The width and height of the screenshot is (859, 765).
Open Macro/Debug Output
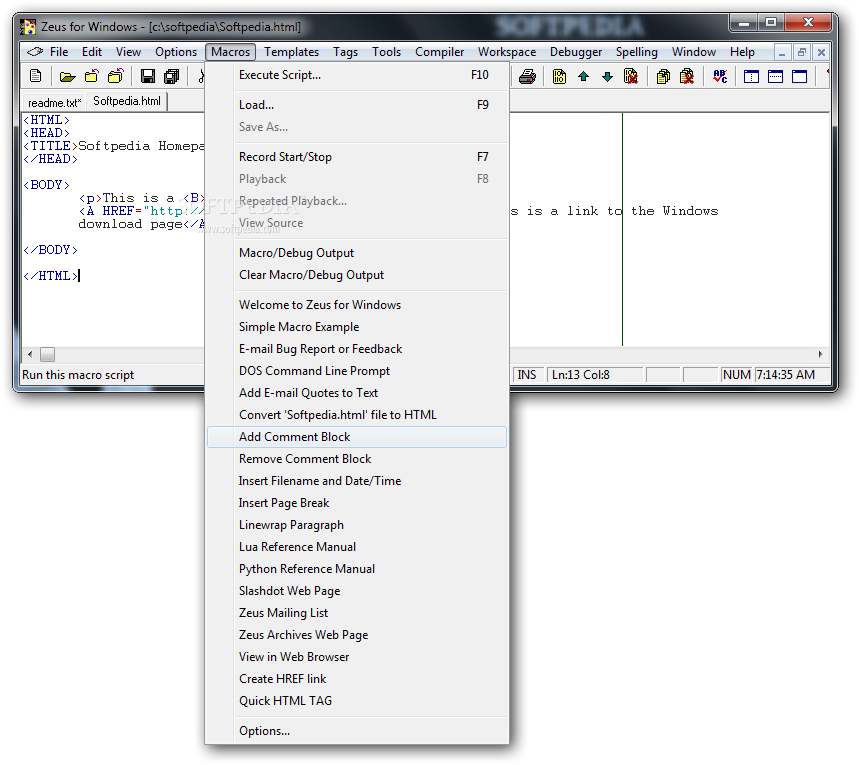(357, 253)
